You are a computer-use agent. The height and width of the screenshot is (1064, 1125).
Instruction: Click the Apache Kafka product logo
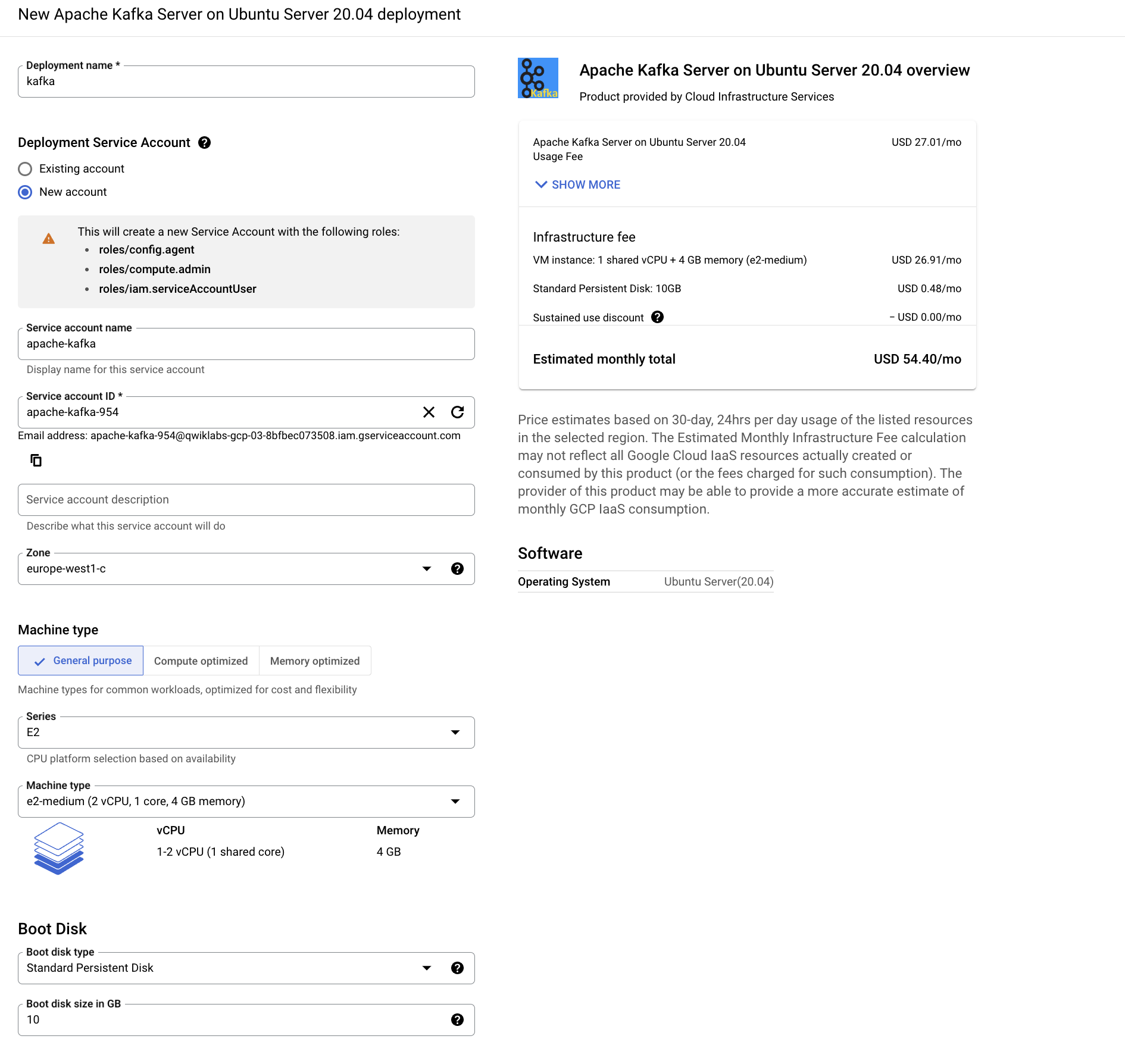coord(538,78)
